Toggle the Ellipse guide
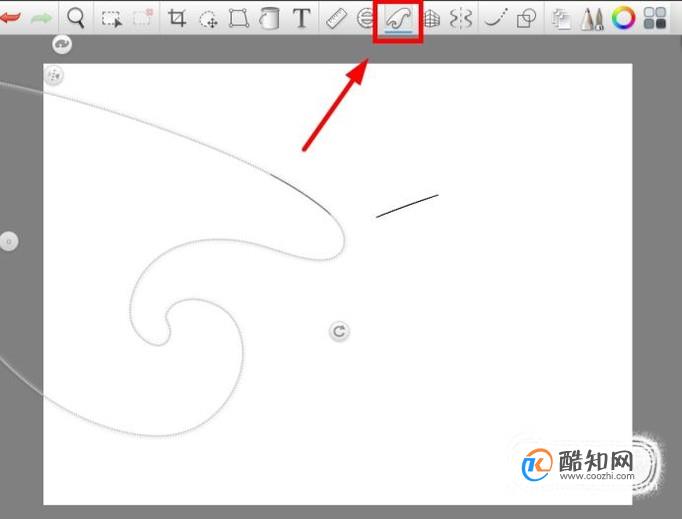 click(x=365, y=19)
